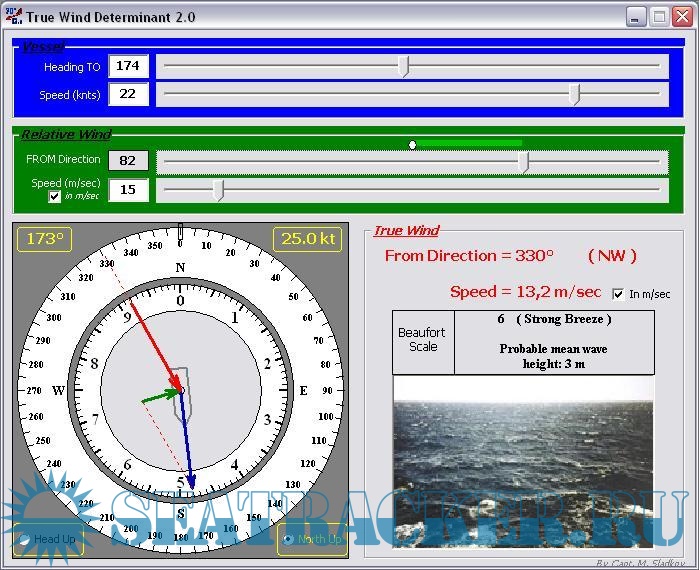Click the E marker on the compass
Viewport: 700px width, 570px height.
pyautogui.click(x=304, y=390)
